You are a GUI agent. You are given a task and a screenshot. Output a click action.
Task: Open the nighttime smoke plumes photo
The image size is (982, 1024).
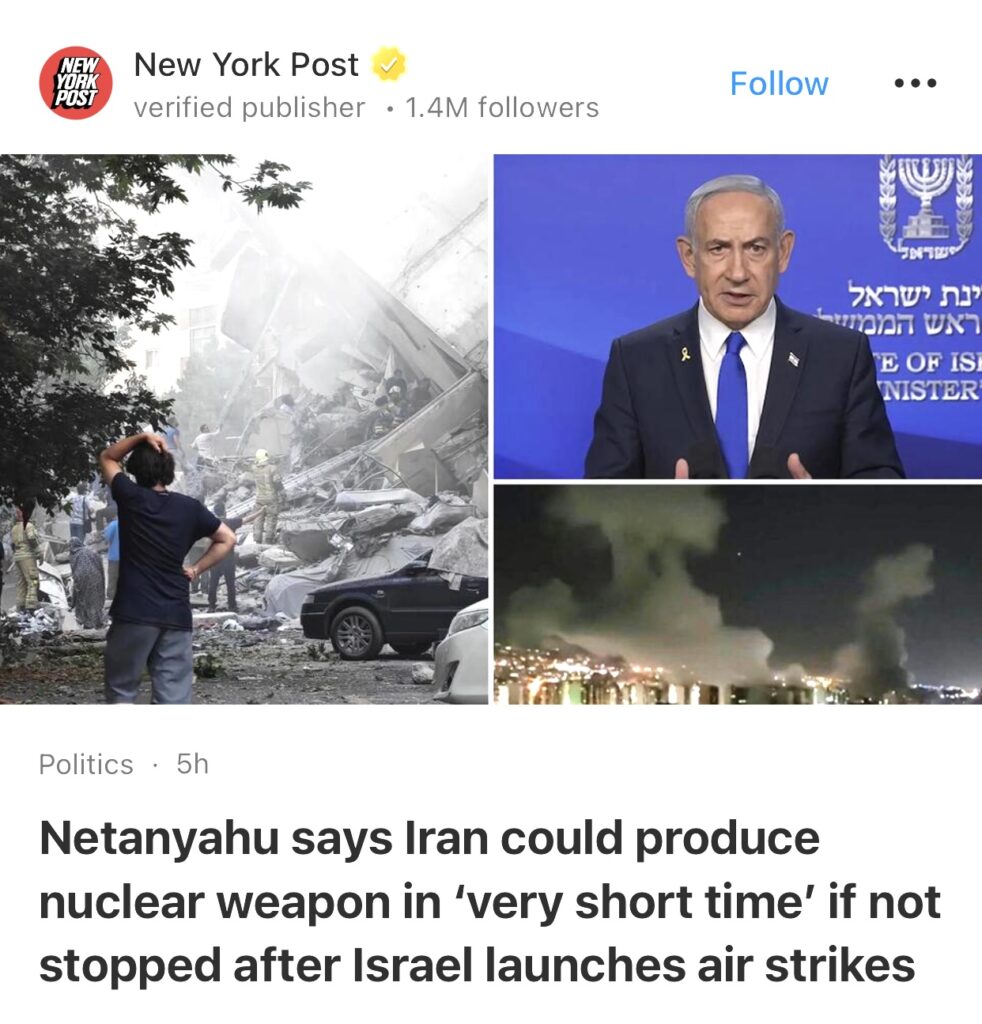[738, 594]
